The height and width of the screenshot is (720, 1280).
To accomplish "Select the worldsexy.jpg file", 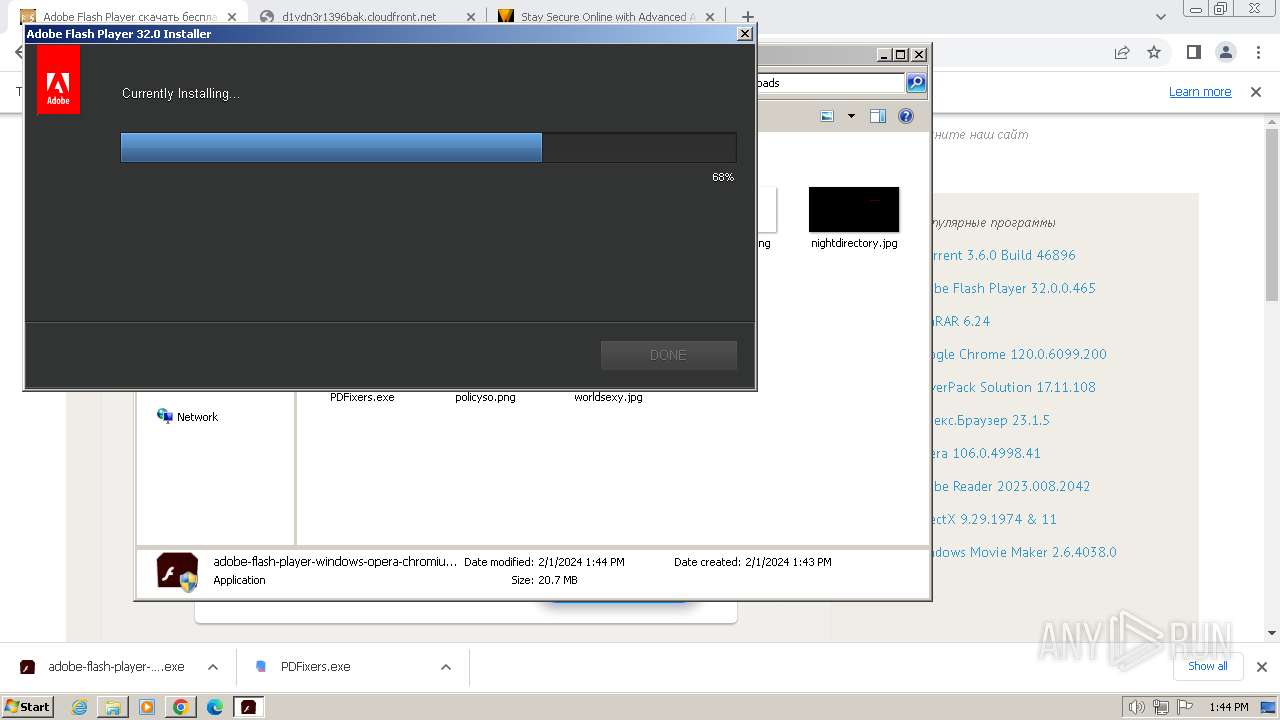I will click(608, 397).
